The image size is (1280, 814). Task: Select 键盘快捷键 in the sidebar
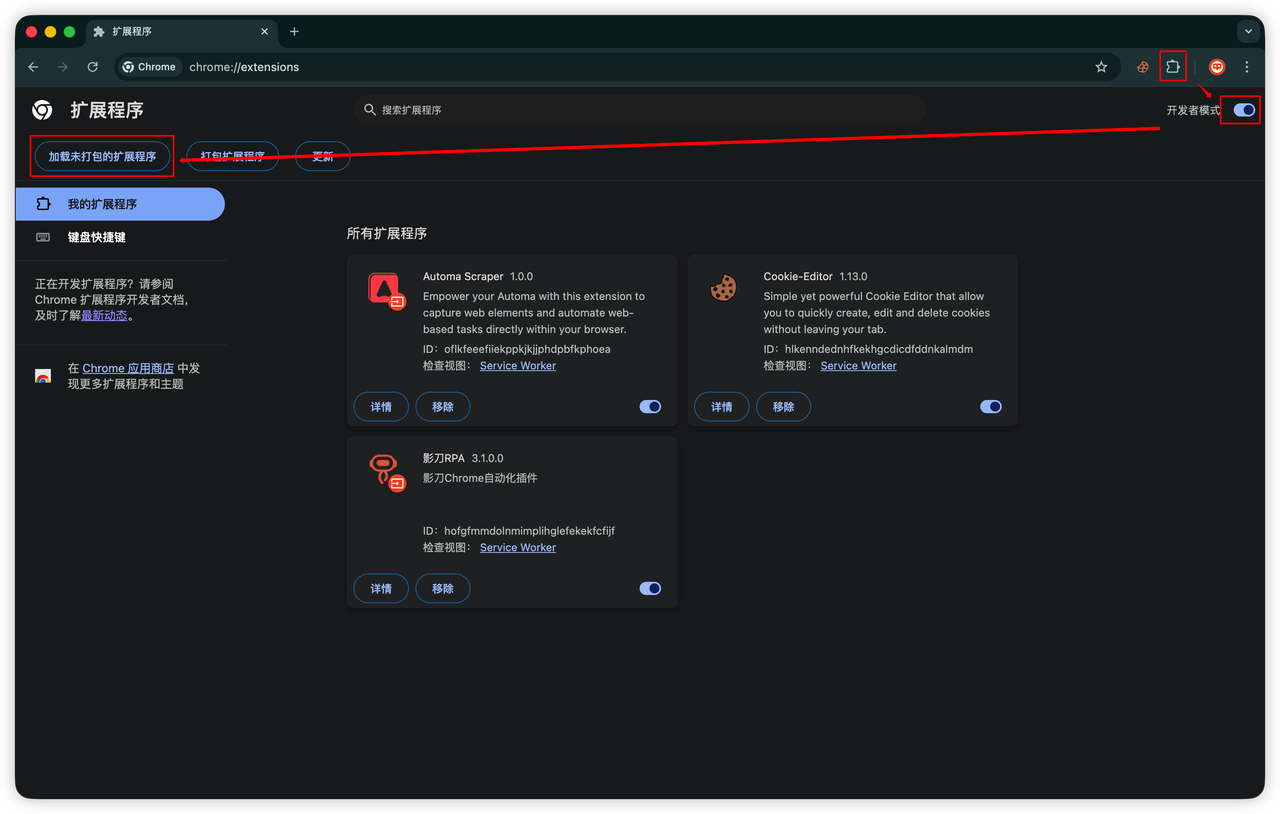point(96,237)
